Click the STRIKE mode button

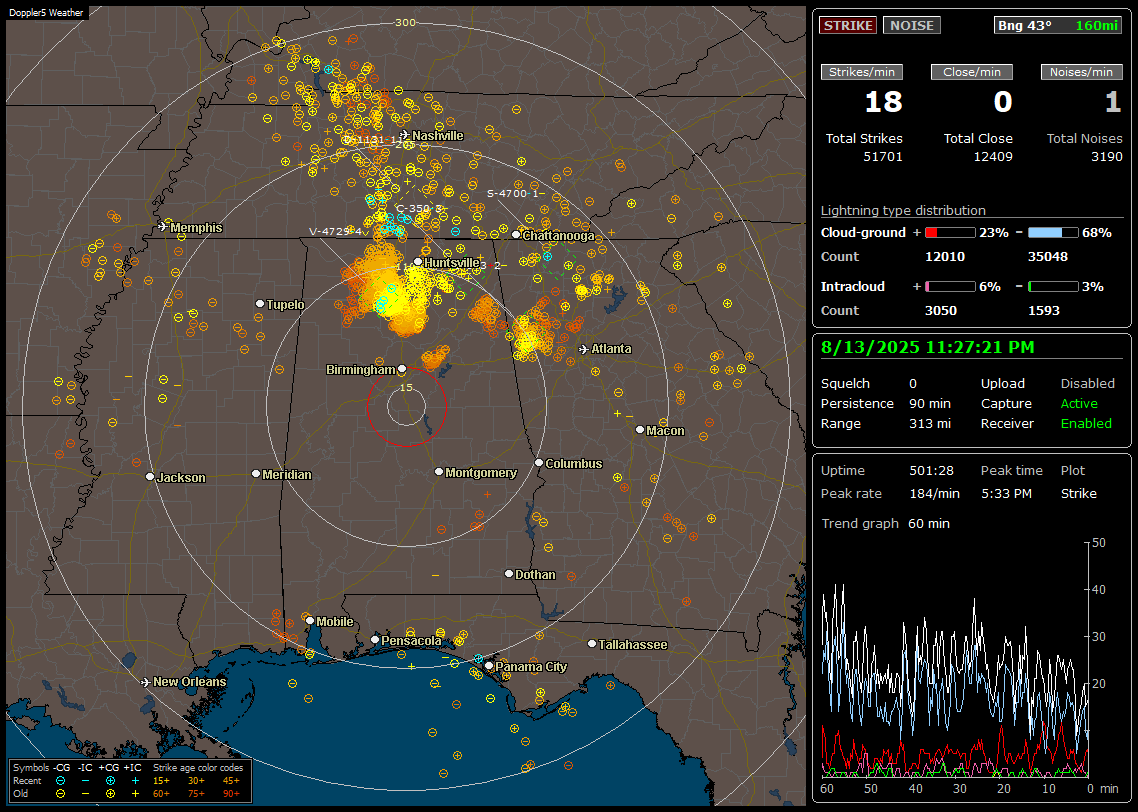pos(848,25)
